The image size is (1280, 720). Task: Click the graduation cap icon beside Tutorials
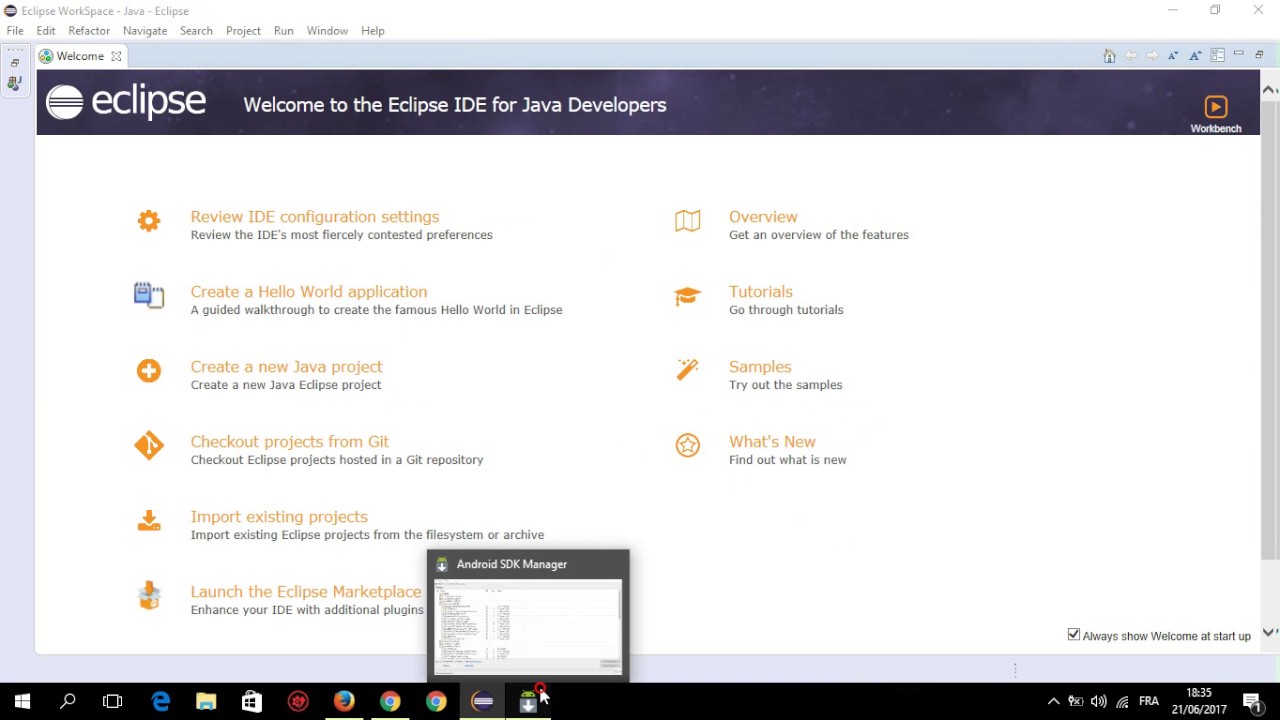pyautogui.click(x=687, y=296)
